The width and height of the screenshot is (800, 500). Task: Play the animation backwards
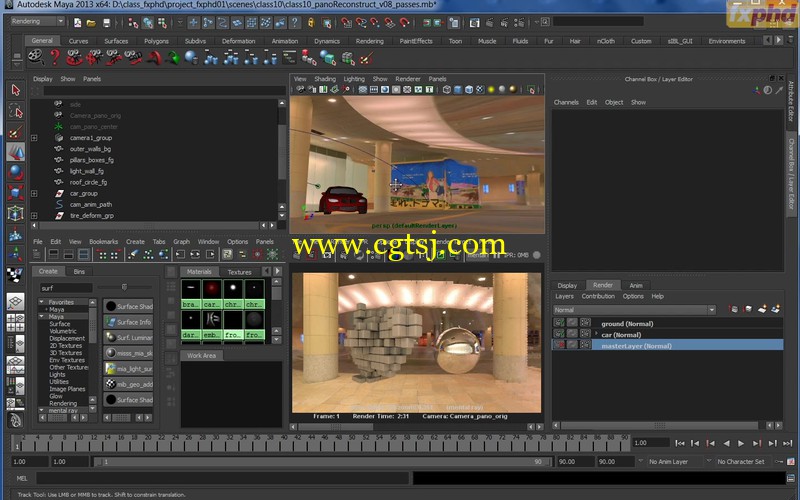727,443
